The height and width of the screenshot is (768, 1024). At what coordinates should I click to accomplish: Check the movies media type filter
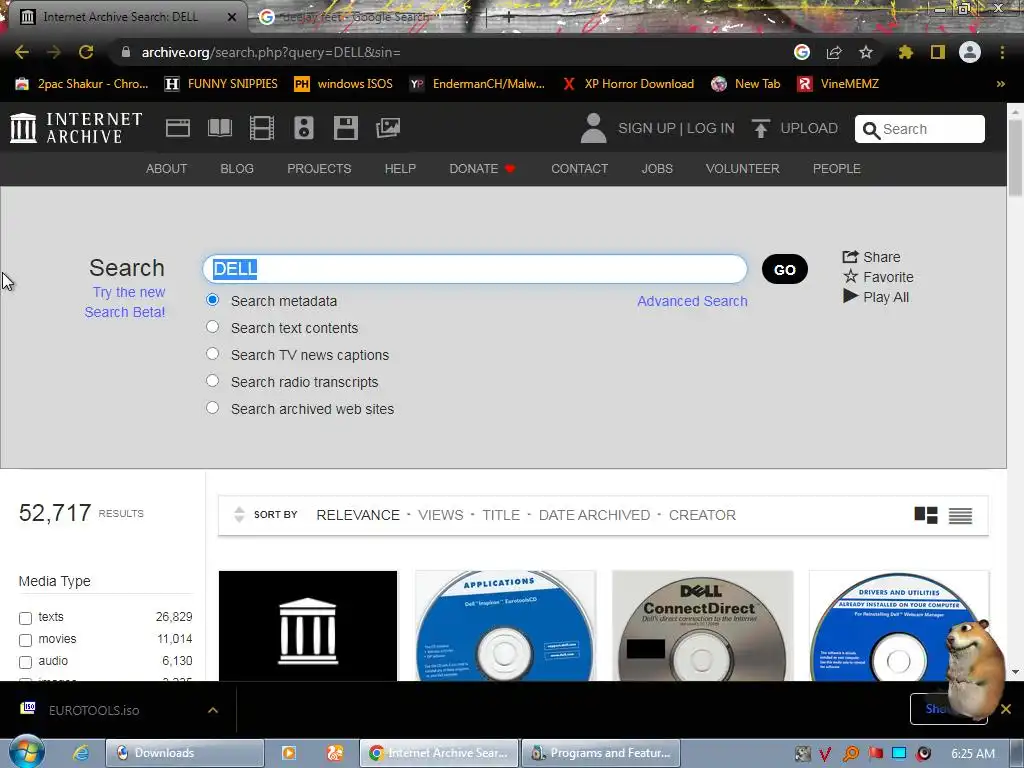tap(25, 640)
